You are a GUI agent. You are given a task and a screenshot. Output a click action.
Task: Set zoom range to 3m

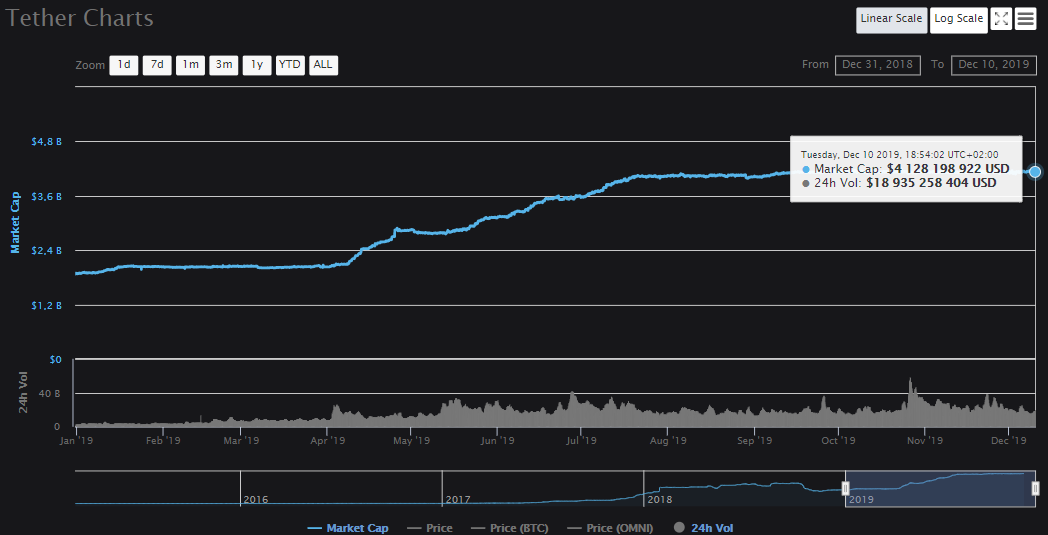tap(223, 65)
